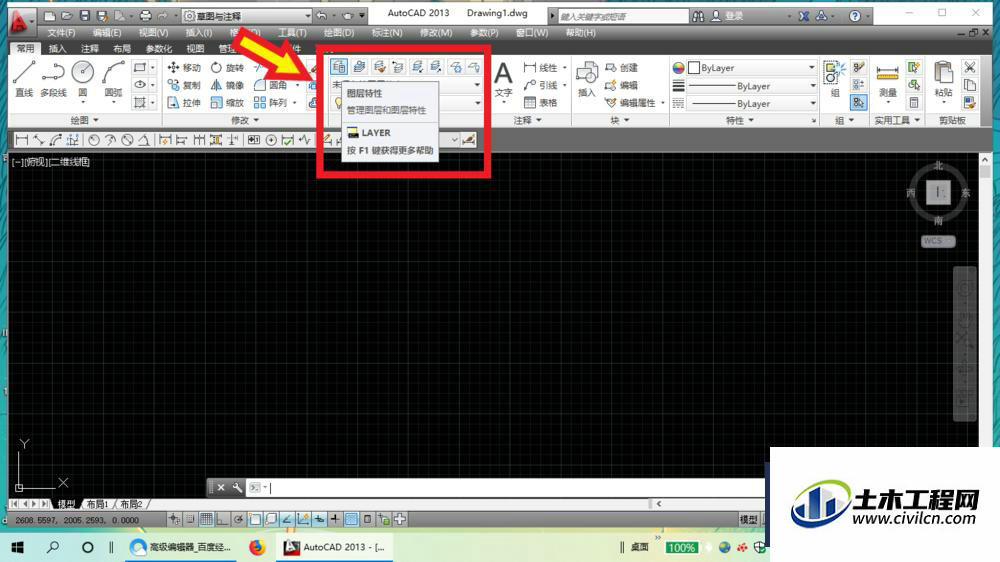Open the ByLayer linetype dropdown
Image resolution: width=1000 pixels, height=562 pixels.
click(753, 103)
